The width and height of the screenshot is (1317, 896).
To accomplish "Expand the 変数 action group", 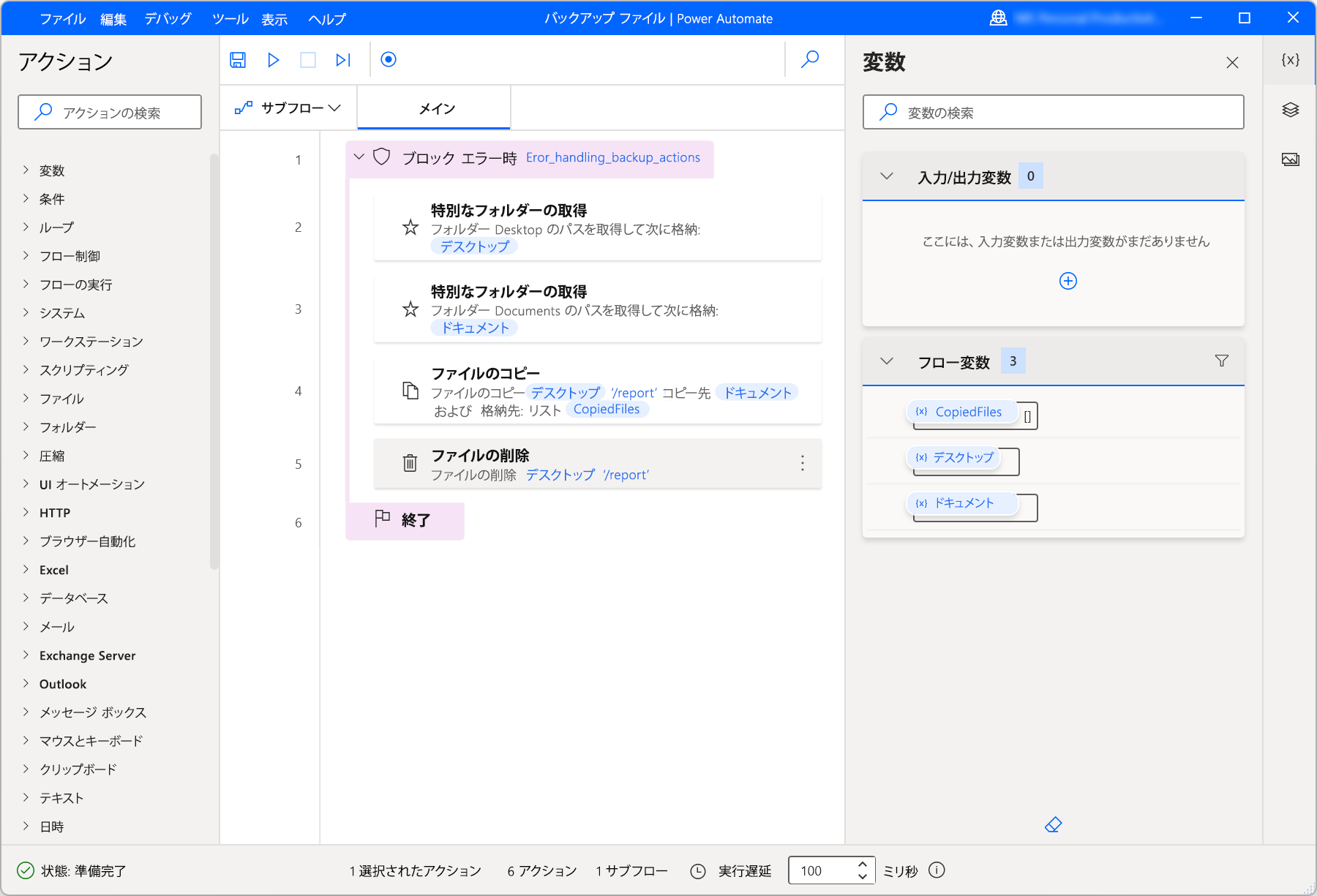I will pyautogui.click(x=26, y=170).
